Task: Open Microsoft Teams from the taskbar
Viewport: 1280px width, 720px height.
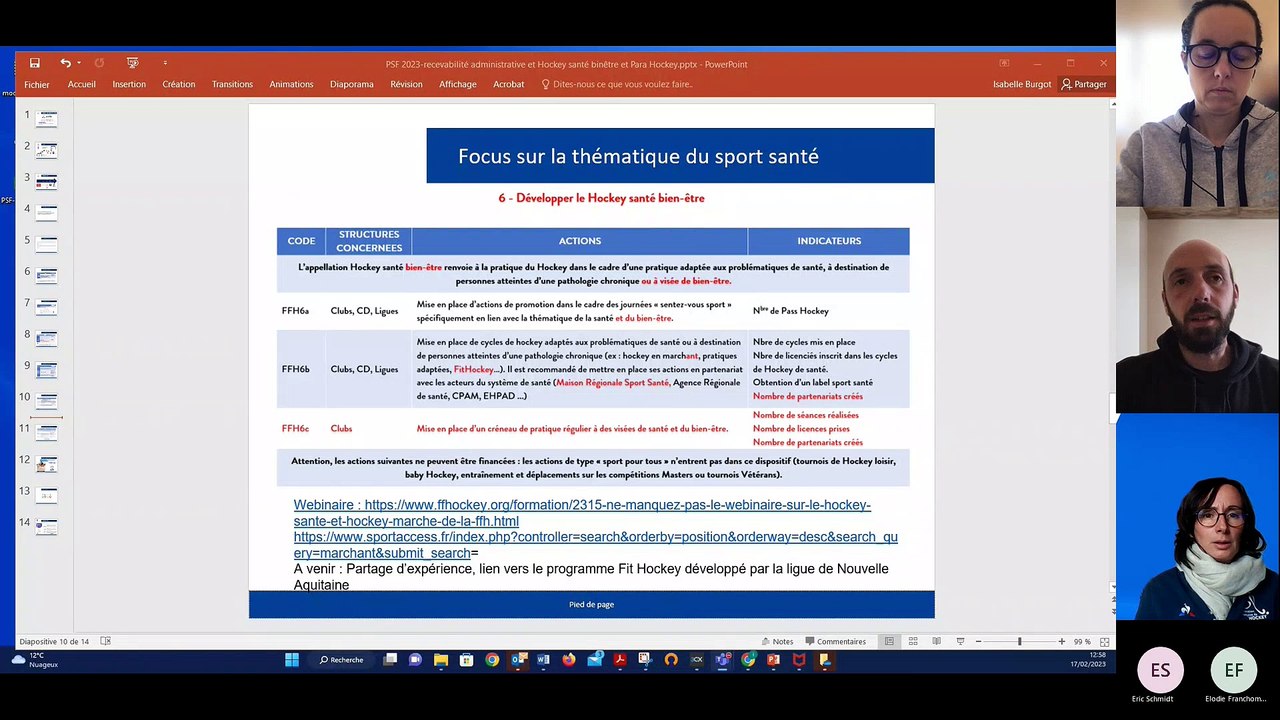Action: [x=723, y=660]
